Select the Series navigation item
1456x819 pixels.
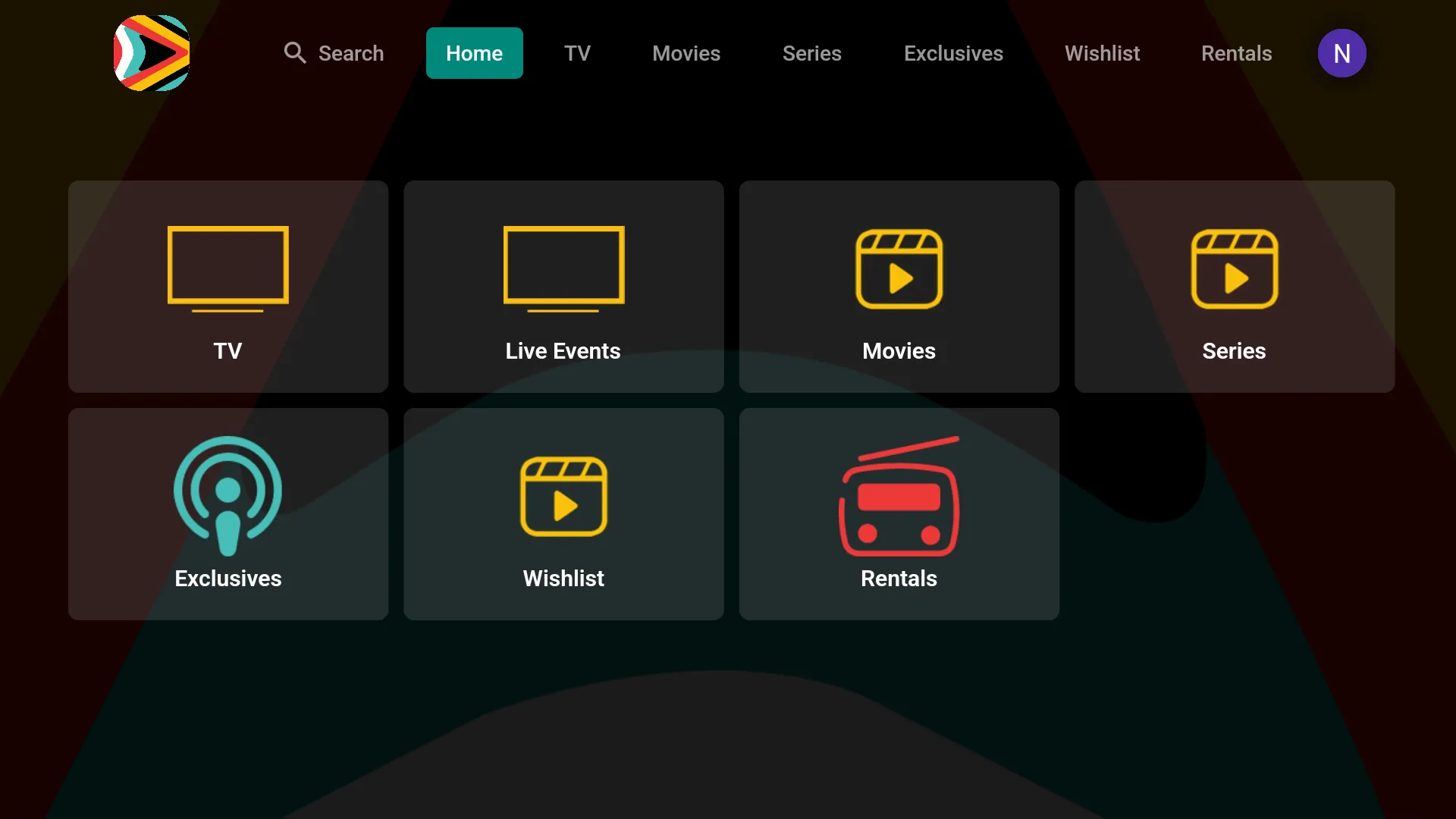coord(811,53)
